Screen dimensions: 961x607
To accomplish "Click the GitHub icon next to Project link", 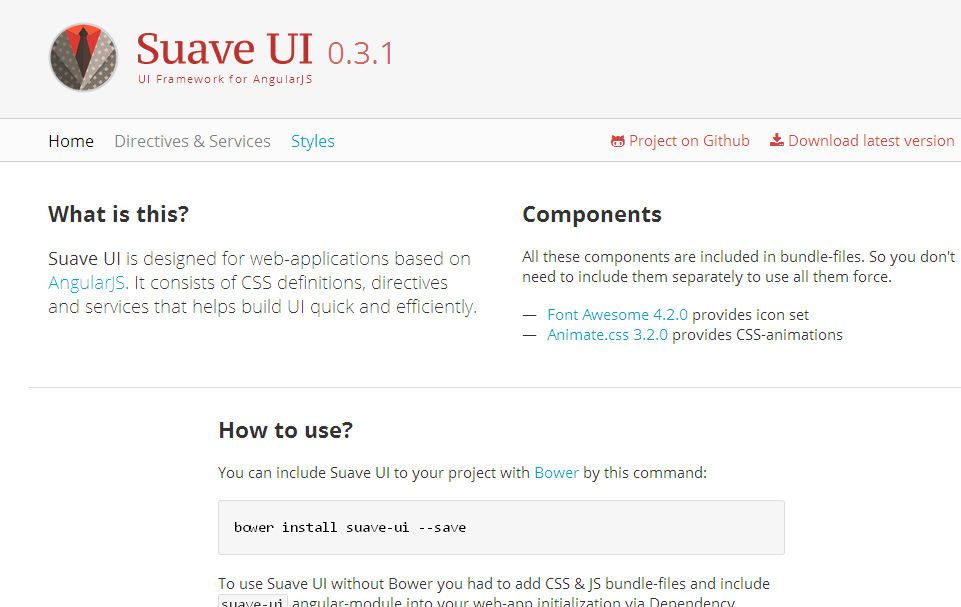I will click(617, 140).
